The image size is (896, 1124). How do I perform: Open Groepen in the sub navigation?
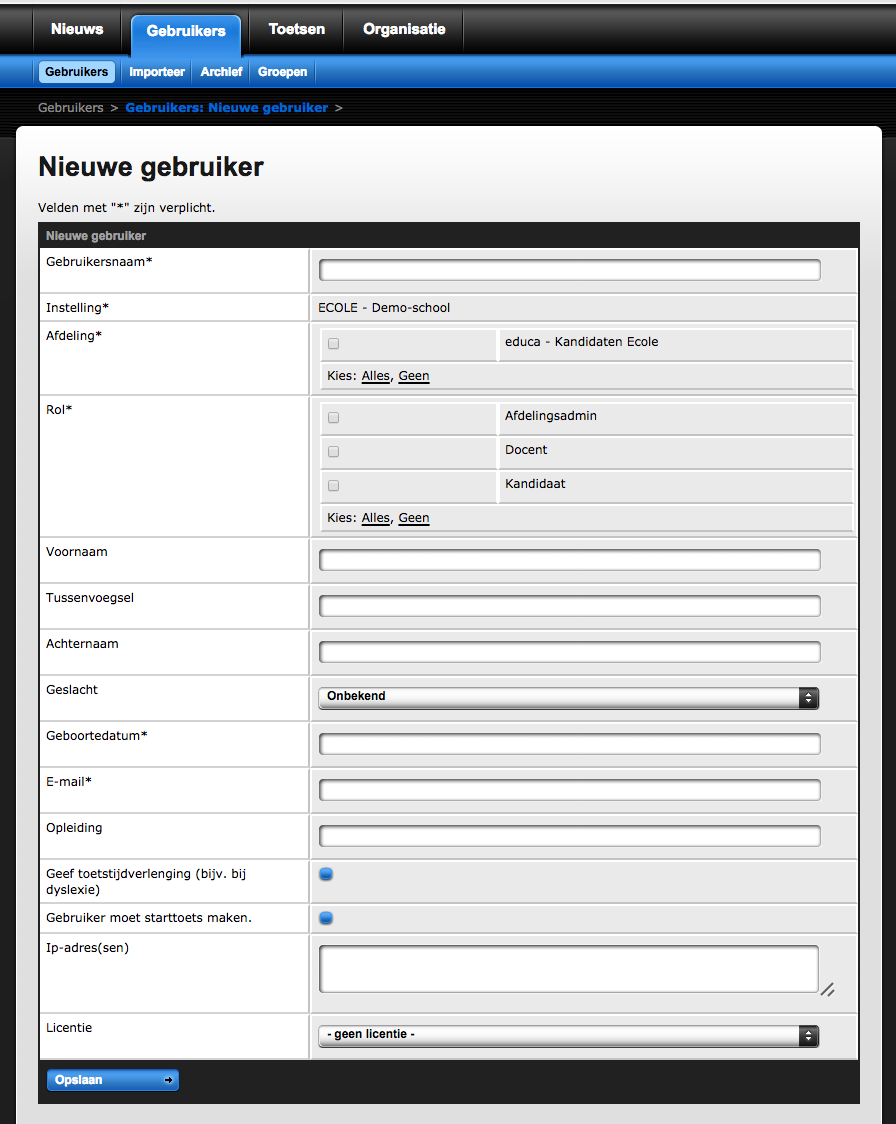(282, 72)
